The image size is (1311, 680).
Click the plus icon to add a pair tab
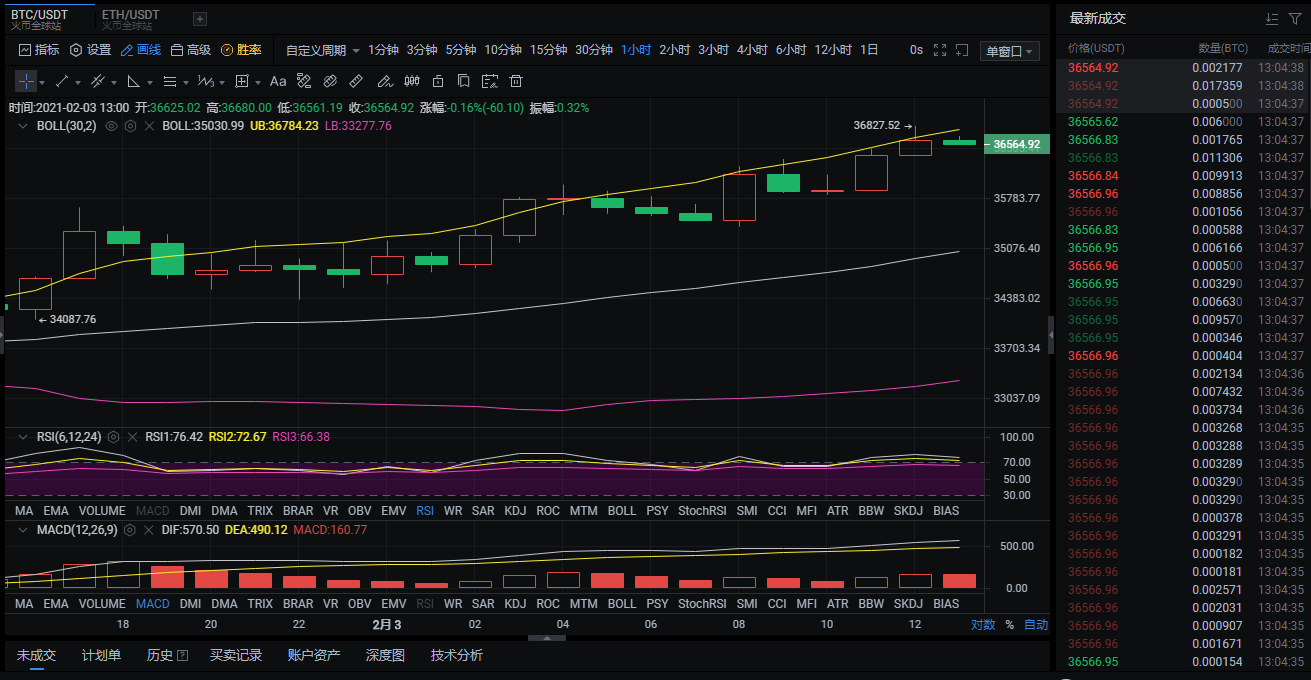(200, 19)
